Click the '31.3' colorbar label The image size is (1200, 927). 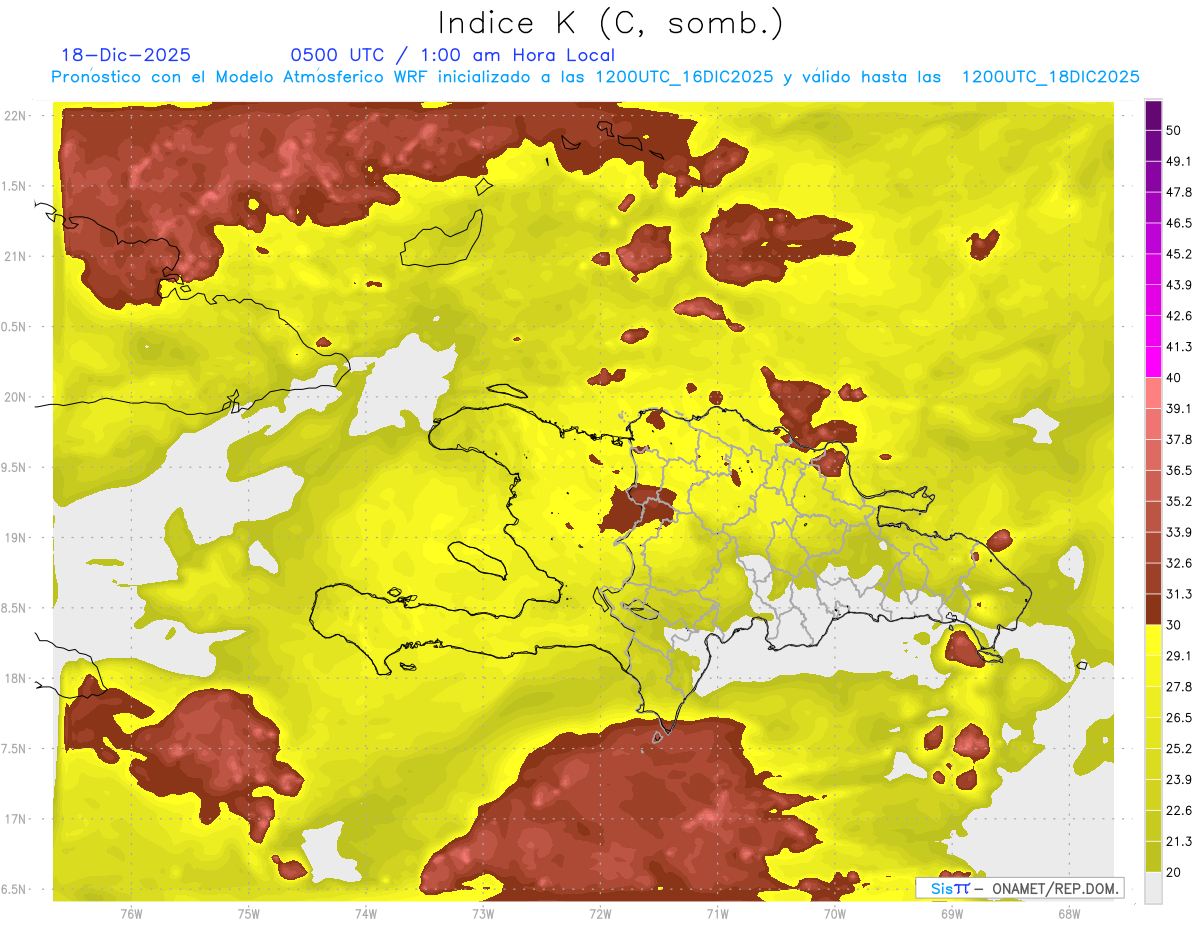coord(1179,594)
